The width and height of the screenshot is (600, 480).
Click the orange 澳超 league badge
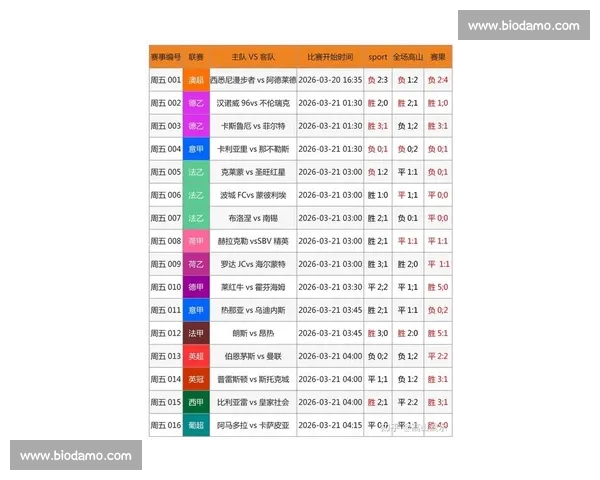(x=196, y=80)
